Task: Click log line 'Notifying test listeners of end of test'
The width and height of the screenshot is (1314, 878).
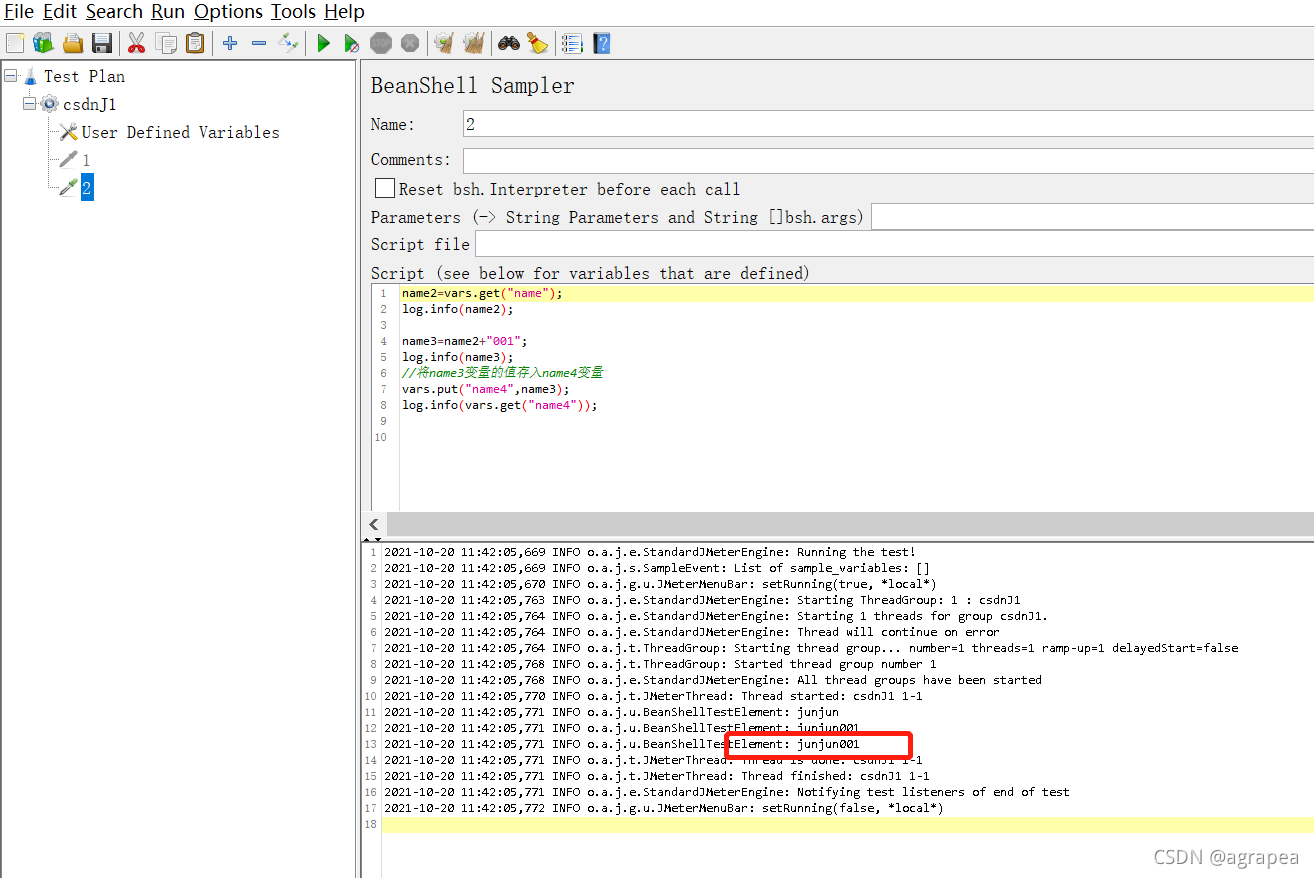Action: [x=727, y=792]
